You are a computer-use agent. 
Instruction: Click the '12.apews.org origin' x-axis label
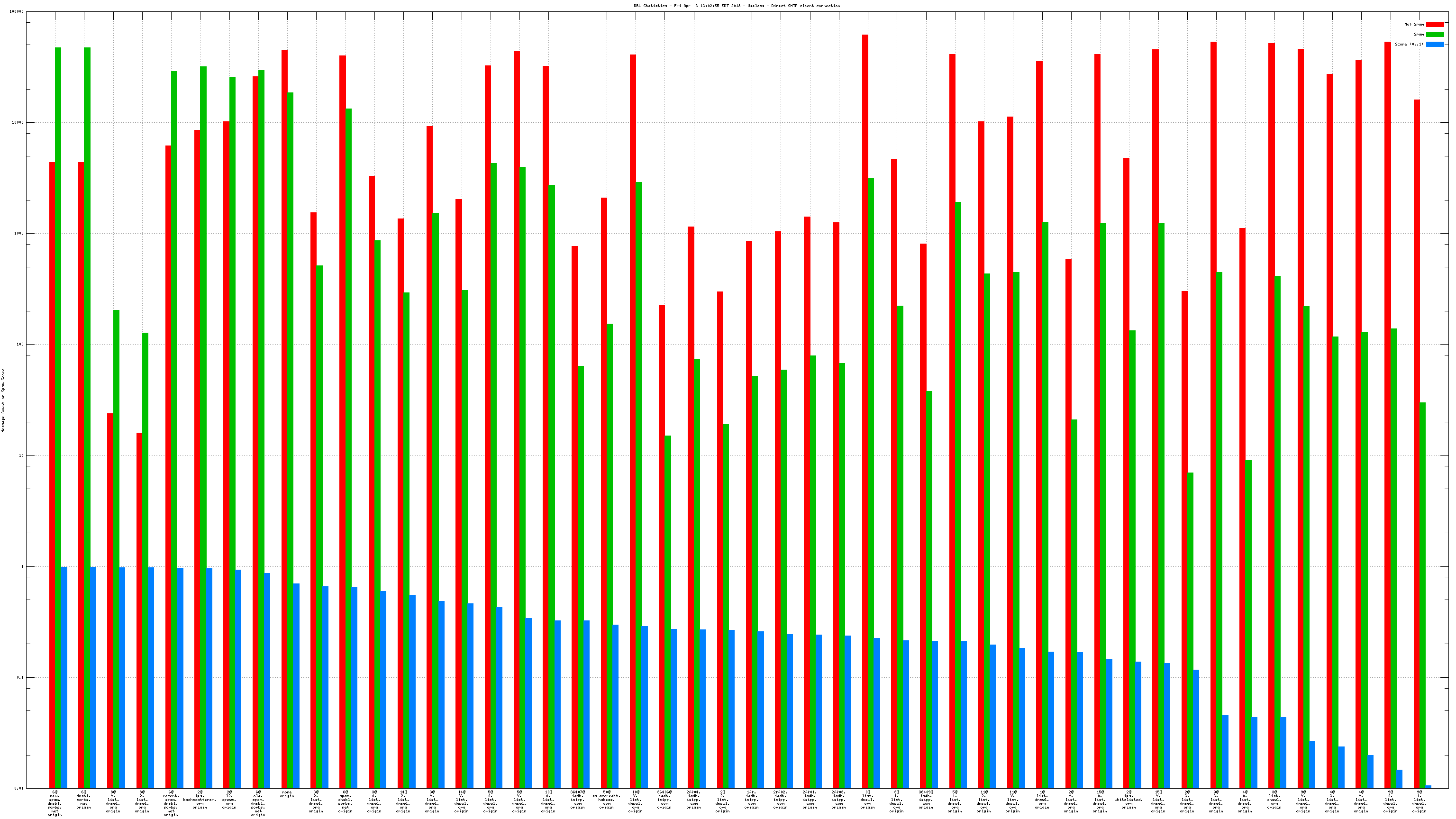click(x=229, y=800)
